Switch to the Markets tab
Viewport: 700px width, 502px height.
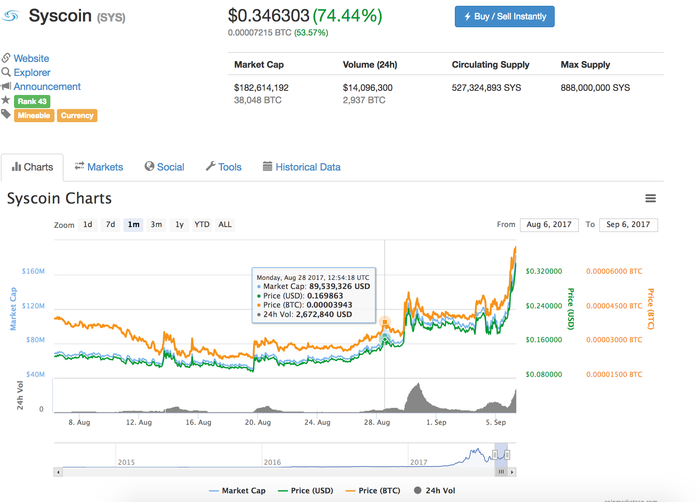point(99,167)
